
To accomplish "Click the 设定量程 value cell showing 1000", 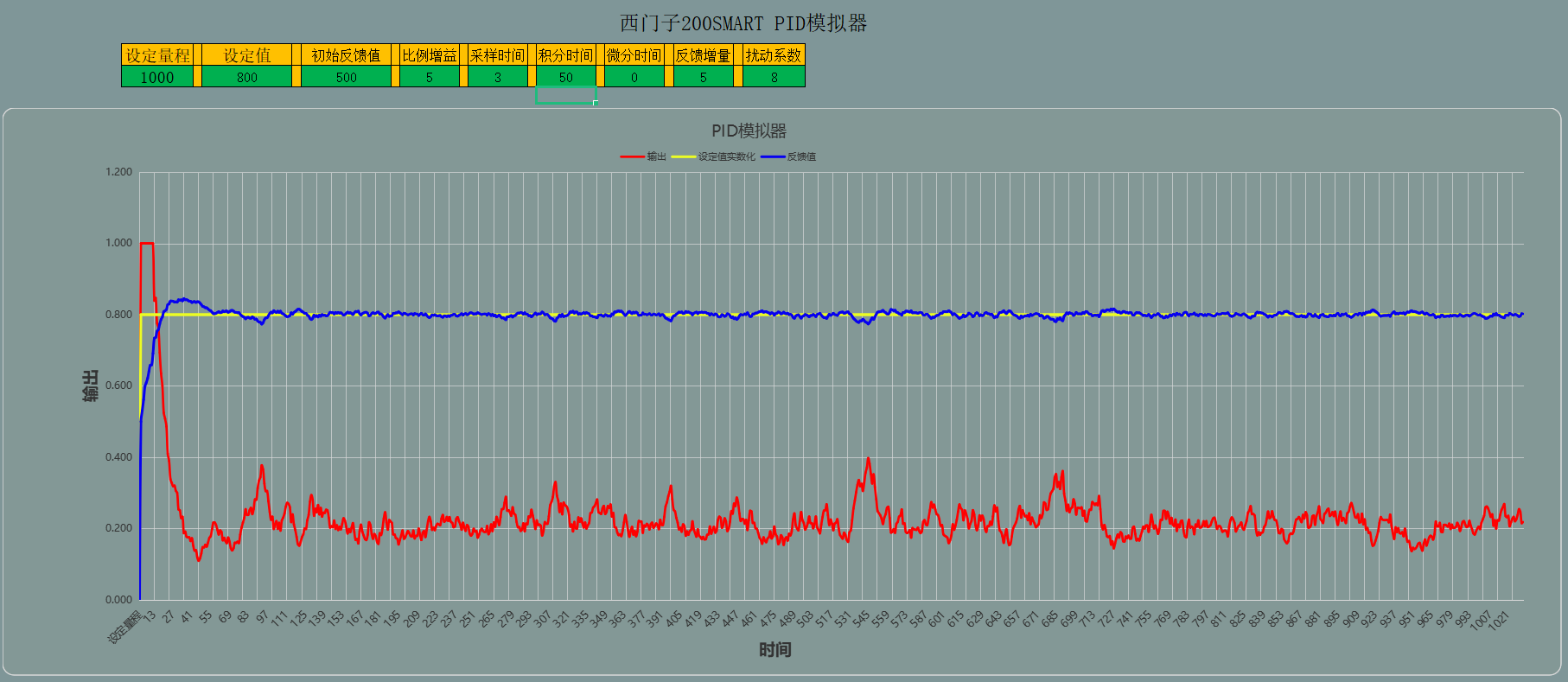I will (156, 77).
